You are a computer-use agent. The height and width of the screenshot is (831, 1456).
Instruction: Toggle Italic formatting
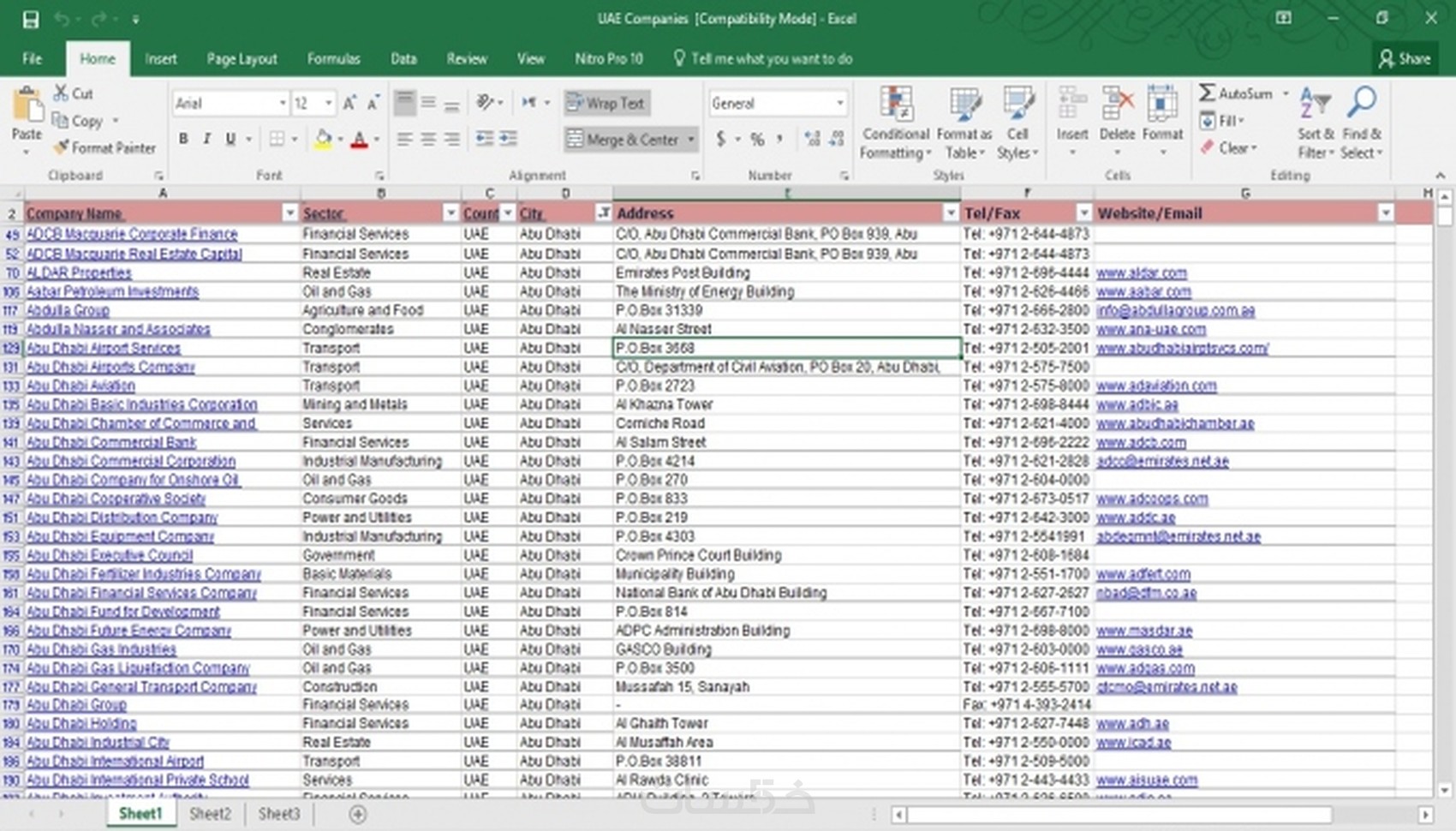[206, 139]
